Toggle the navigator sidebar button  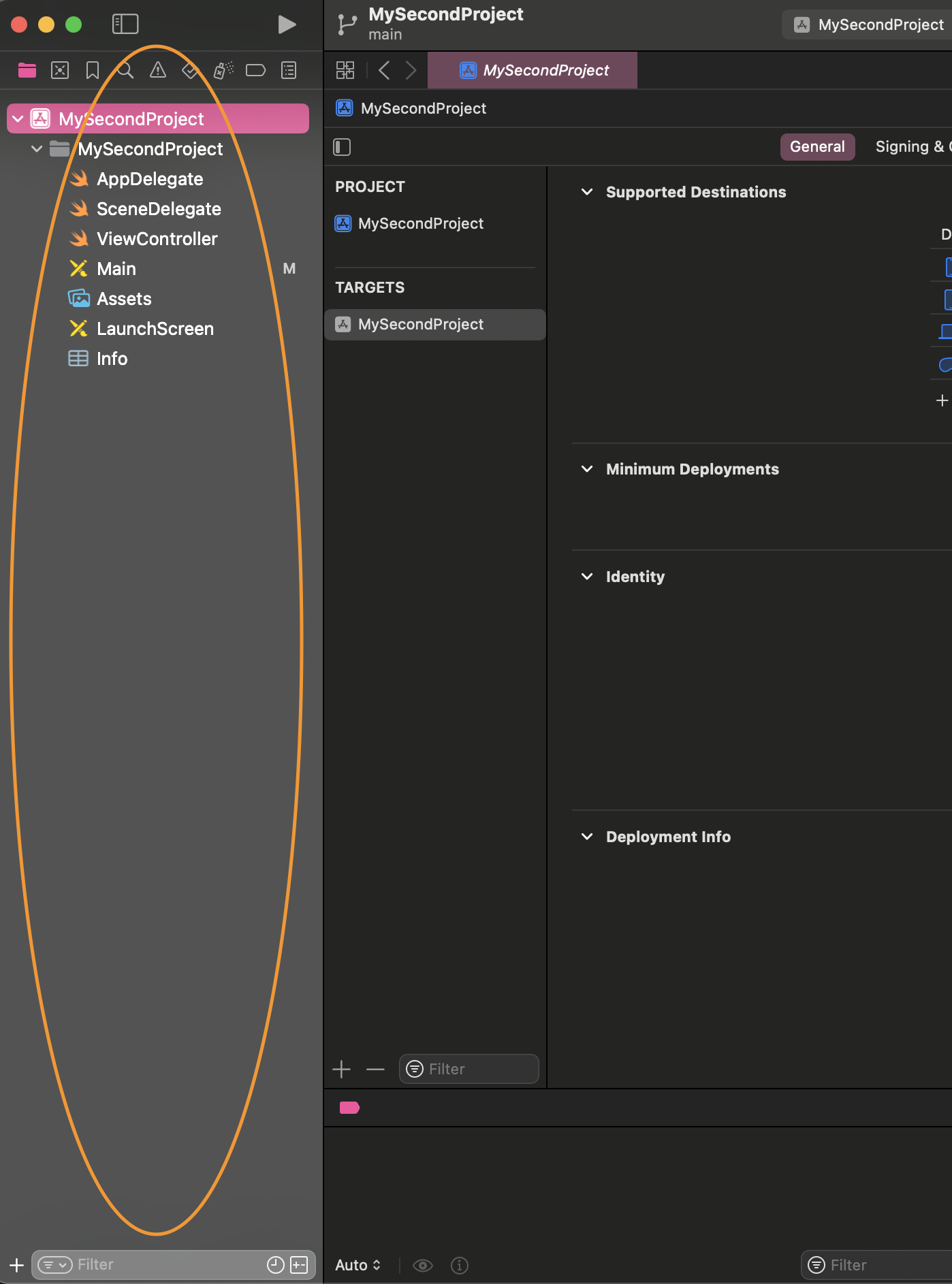coord(125,25)
